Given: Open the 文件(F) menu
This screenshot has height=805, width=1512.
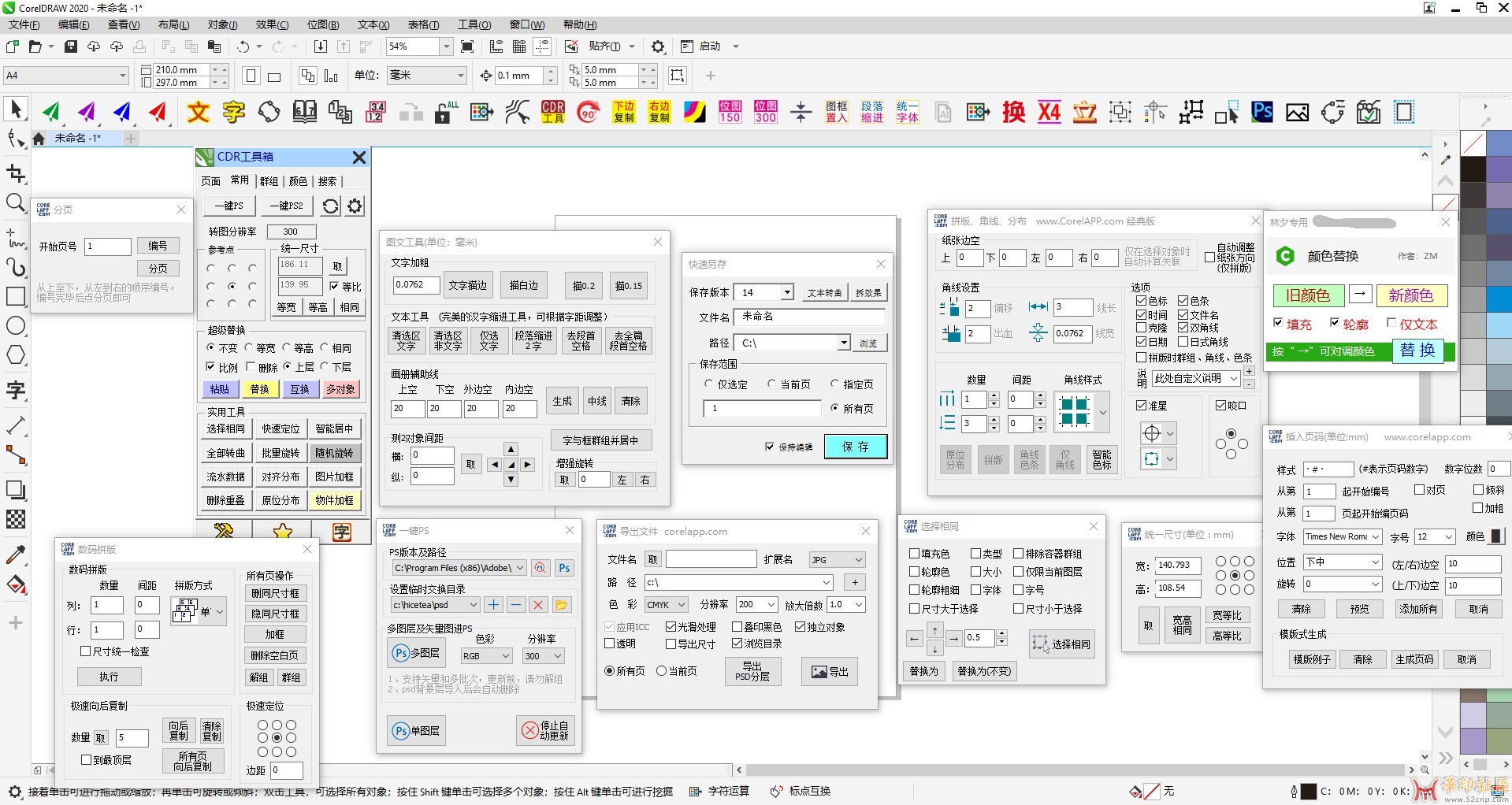Looking at the screenshot, I should tap(24, 24).
